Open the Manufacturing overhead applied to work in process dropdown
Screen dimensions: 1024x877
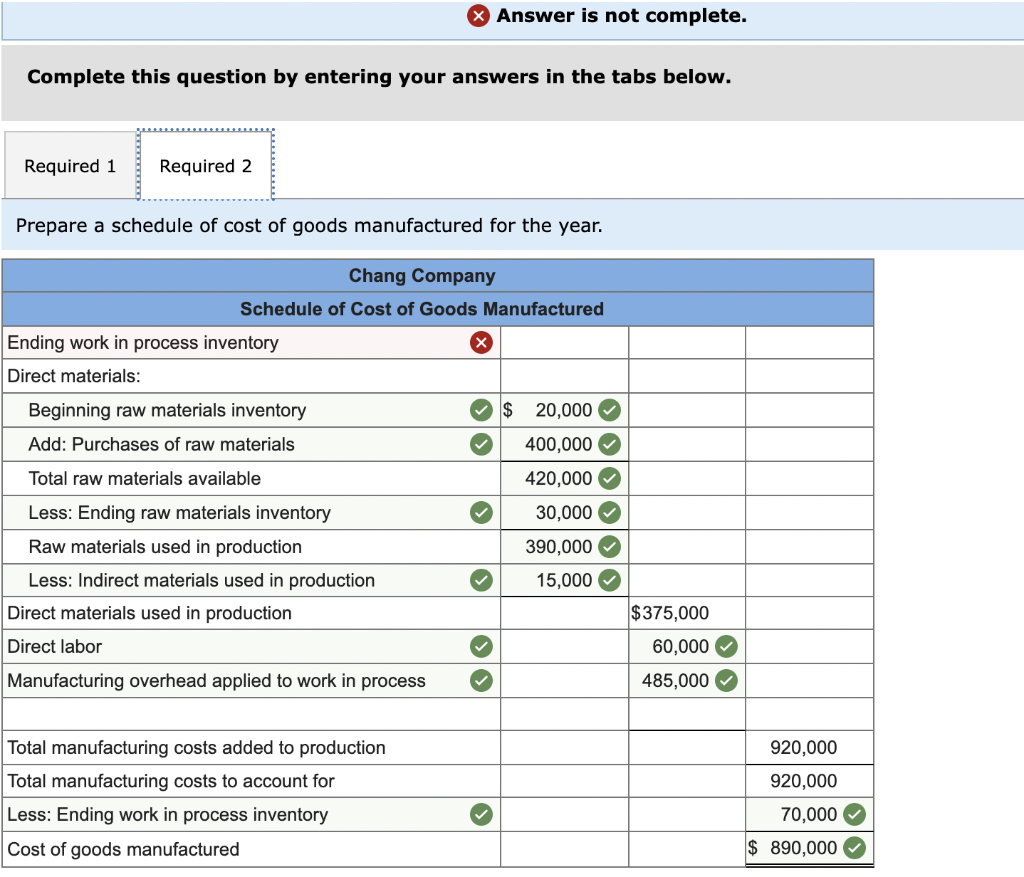[x=251, y=680]
